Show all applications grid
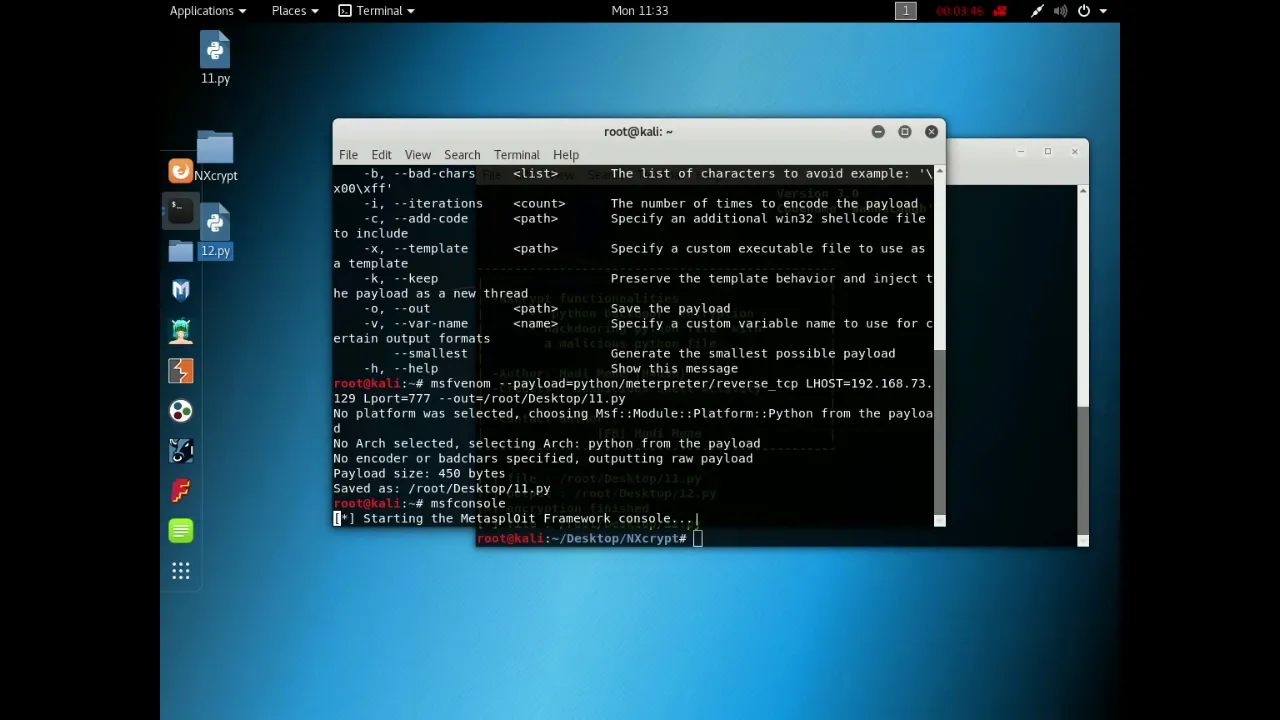This screenshot has width=1280, height=720. (x=180, y=571)
